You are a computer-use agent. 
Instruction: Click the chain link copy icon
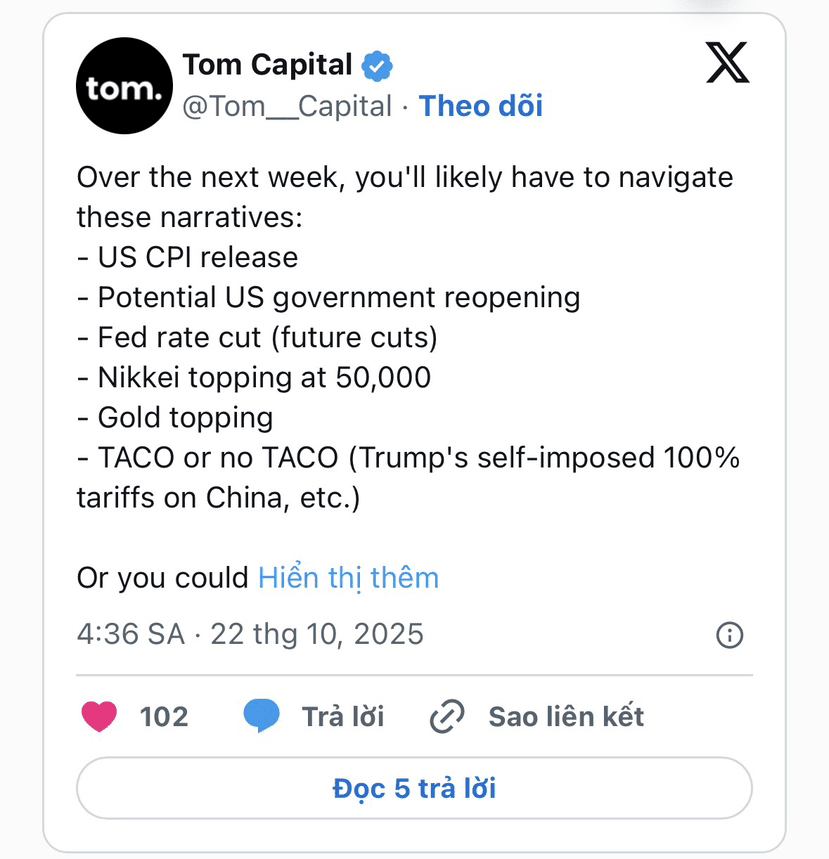(x=447, y=716)
